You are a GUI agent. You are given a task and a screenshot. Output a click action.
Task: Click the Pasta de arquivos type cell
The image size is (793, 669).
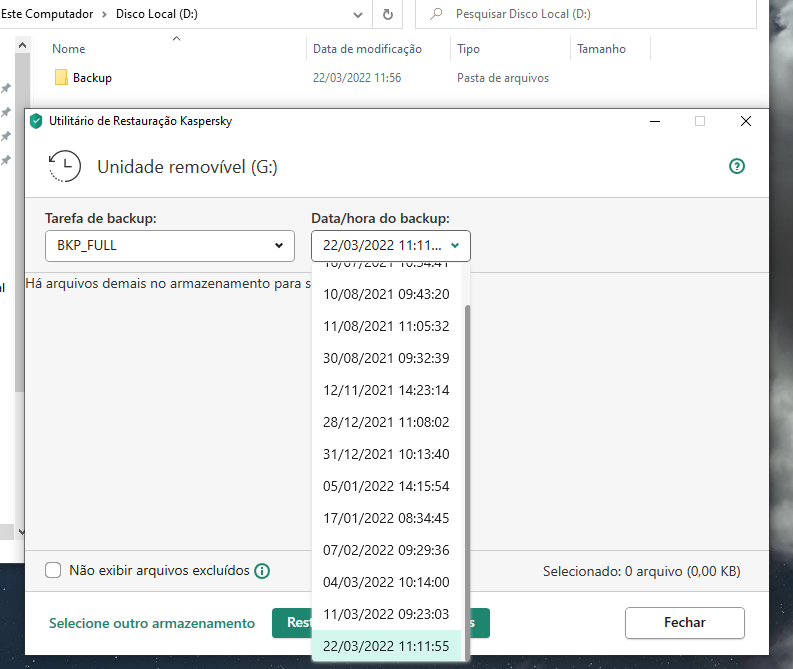click(x=503, y=78)
